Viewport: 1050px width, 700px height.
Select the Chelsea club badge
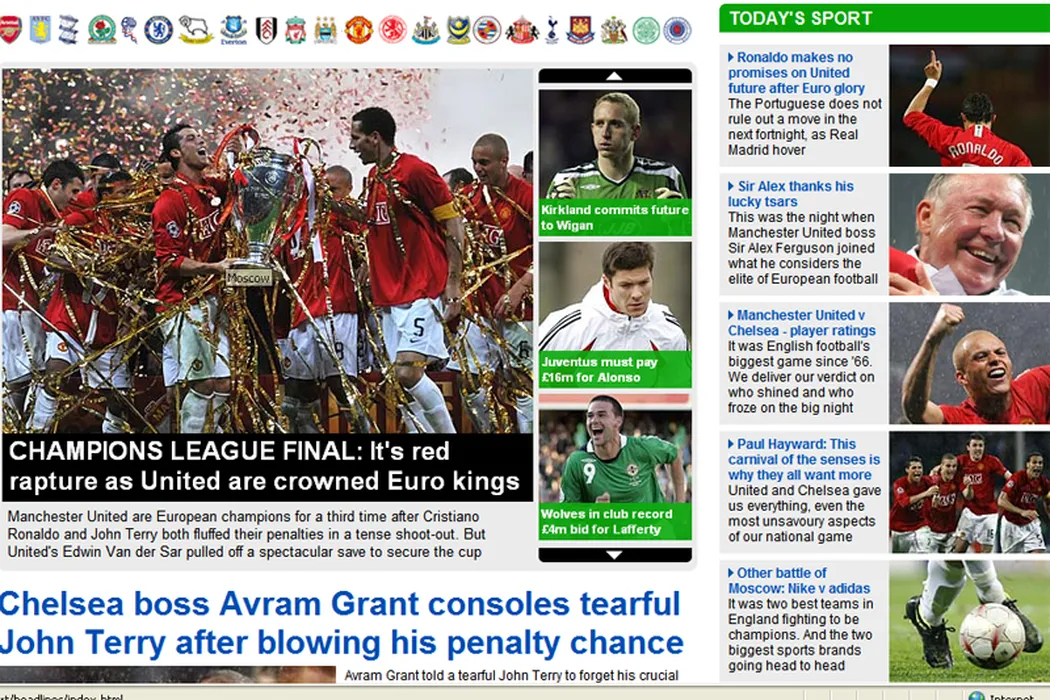(x=159, y=30)
